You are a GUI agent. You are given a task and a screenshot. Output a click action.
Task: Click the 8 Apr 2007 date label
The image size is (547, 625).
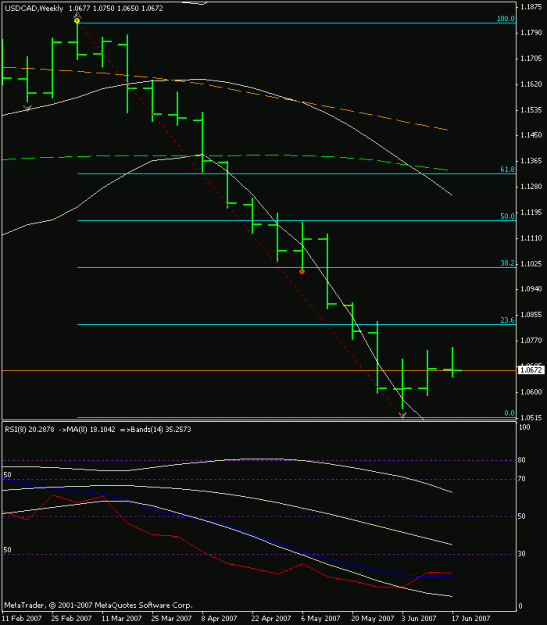219,618
